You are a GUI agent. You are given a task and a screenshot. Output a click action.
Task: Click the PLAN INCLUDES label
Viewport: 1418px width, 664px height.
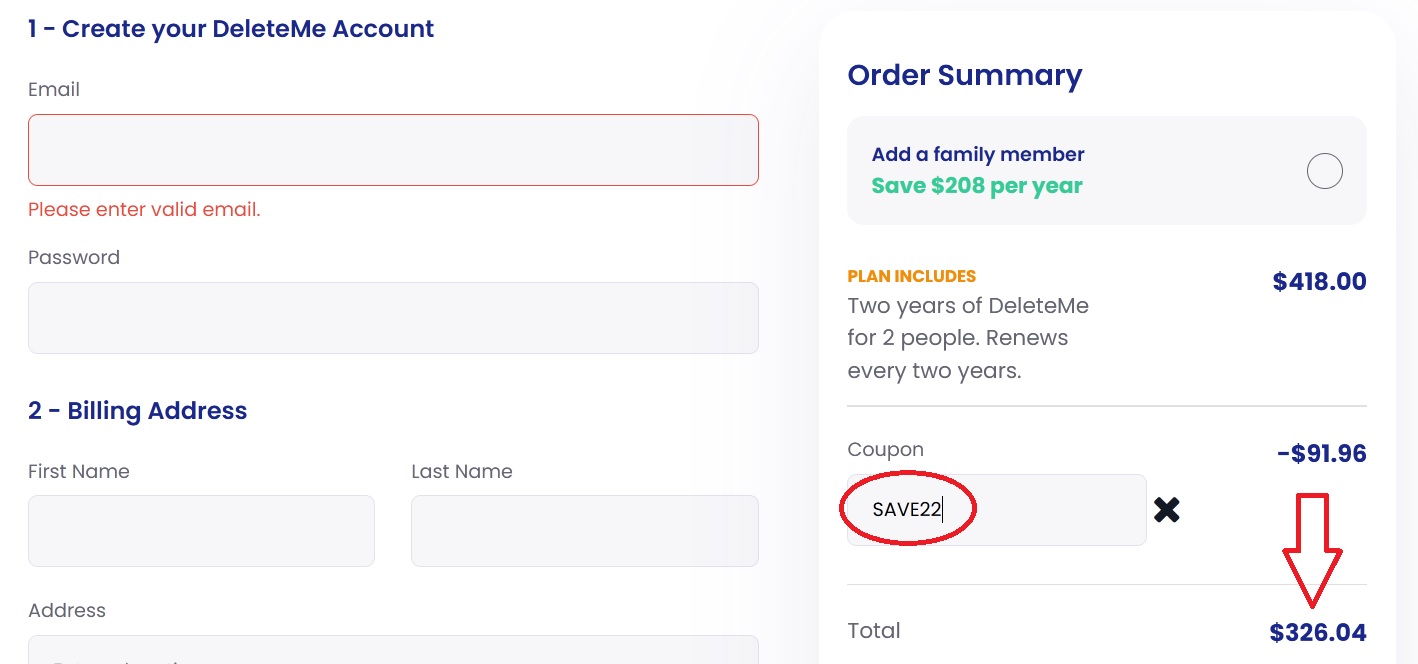(911, 276)
